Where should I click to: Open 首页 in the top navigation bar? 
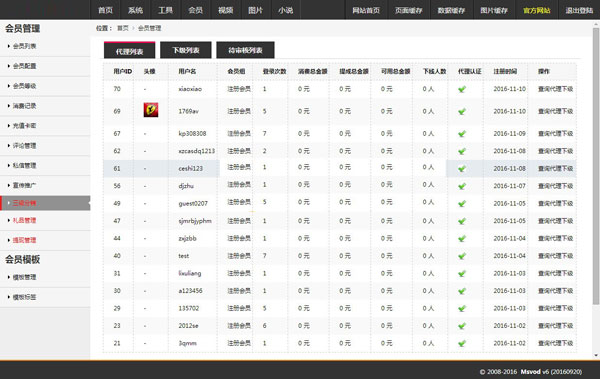(x=105, y=10)
